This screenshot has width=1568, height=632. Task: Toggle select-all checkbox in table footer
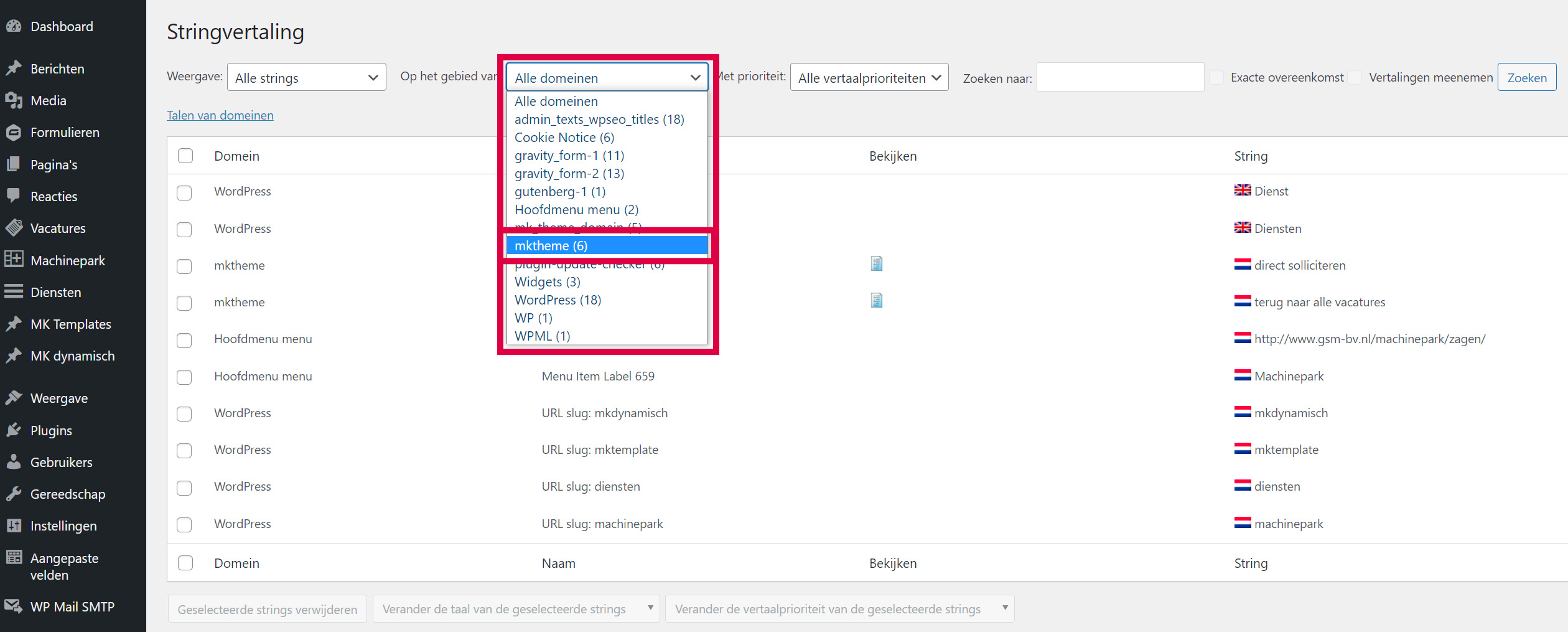(185, 563)
